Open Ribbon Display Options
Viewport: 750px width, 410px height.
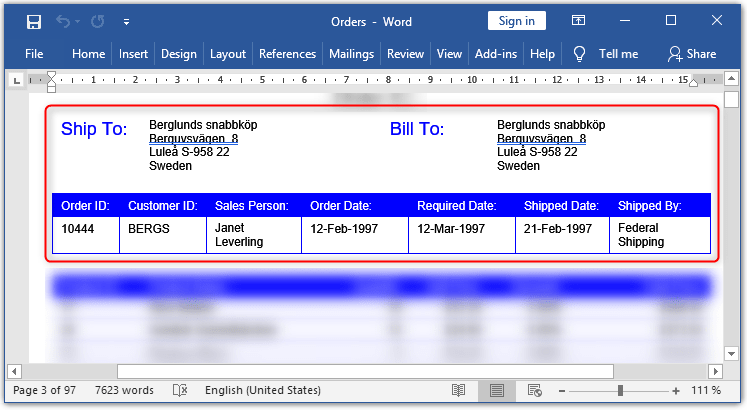[579, 21]
